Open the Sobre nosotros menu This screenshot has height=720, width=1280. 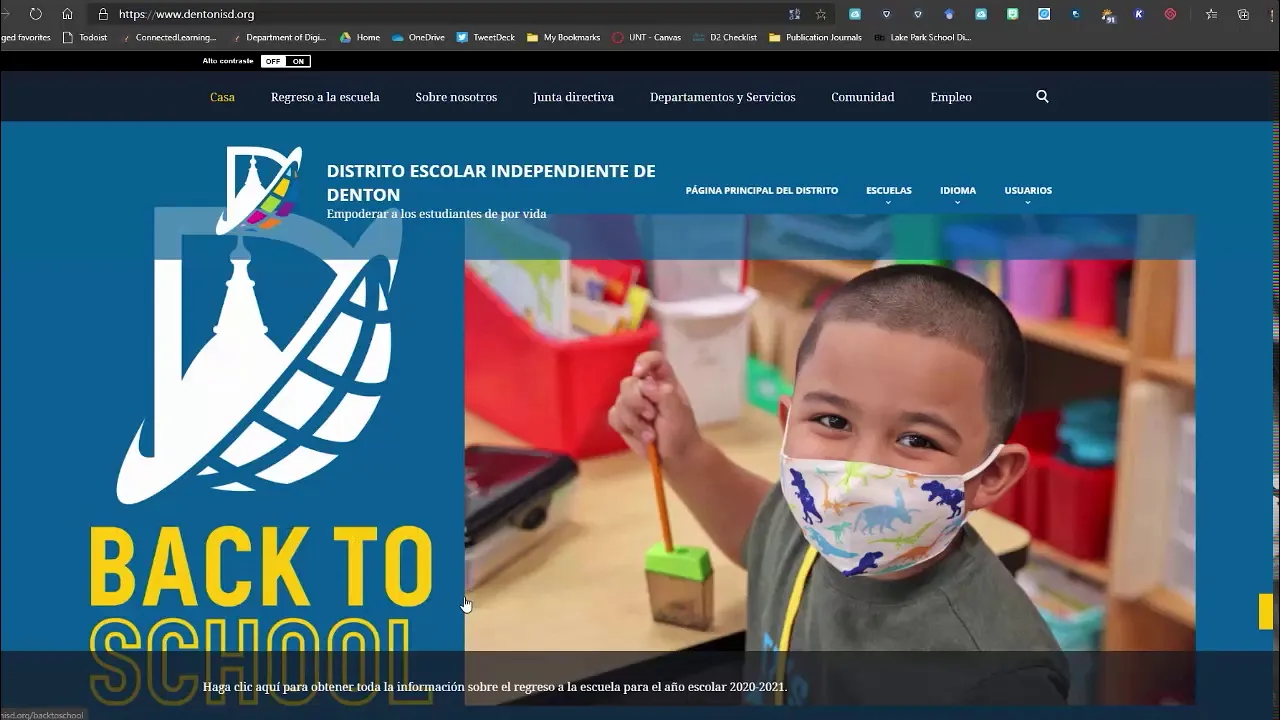pos(456,97)
